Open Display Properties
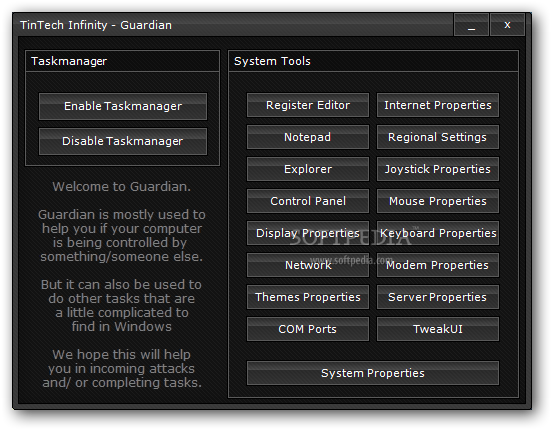Image resolution: width=552 pixels, height=430 pixels. click(308, 233)
